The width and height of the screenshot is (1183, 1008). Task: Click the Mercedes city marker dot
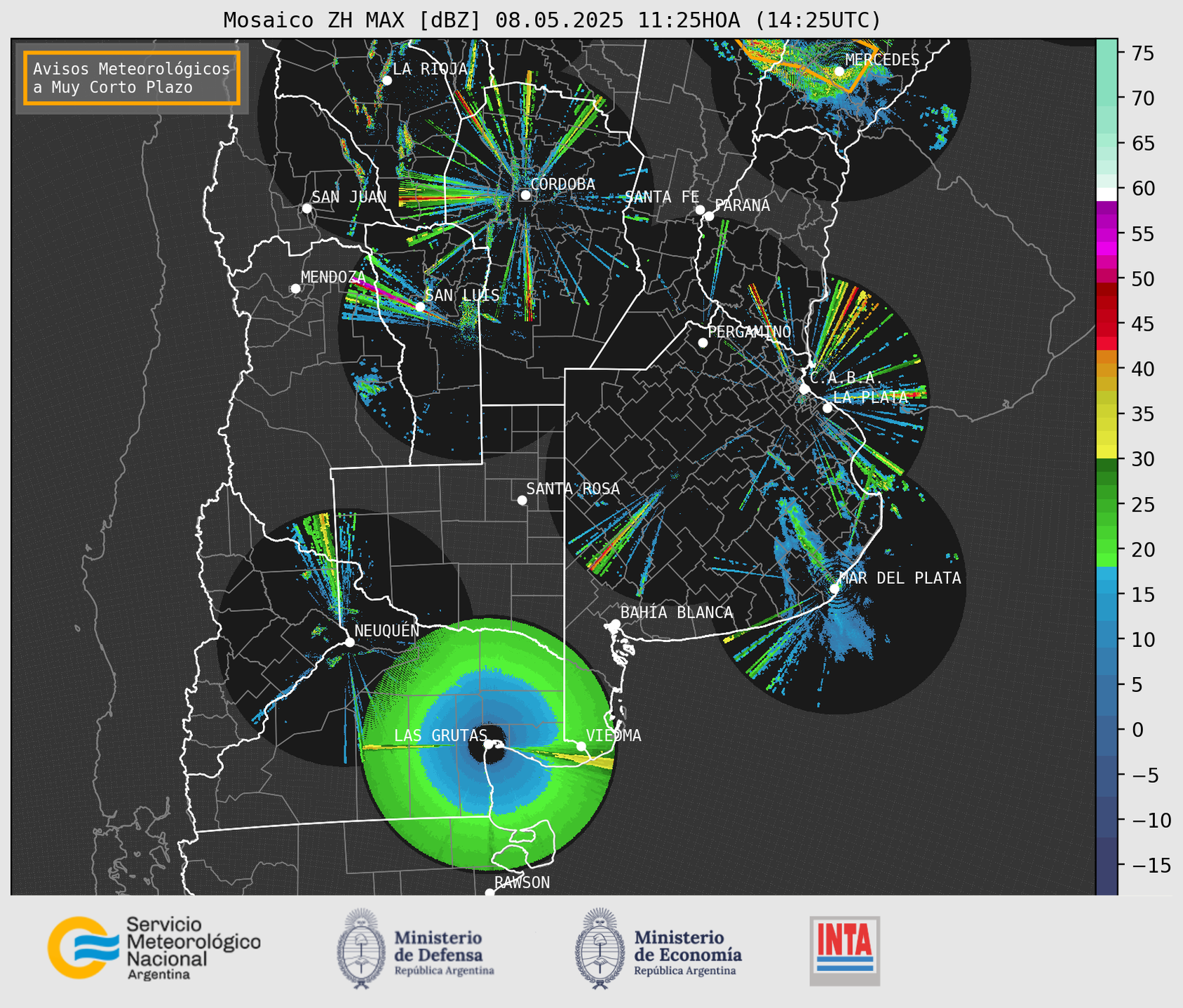[839, 71]
